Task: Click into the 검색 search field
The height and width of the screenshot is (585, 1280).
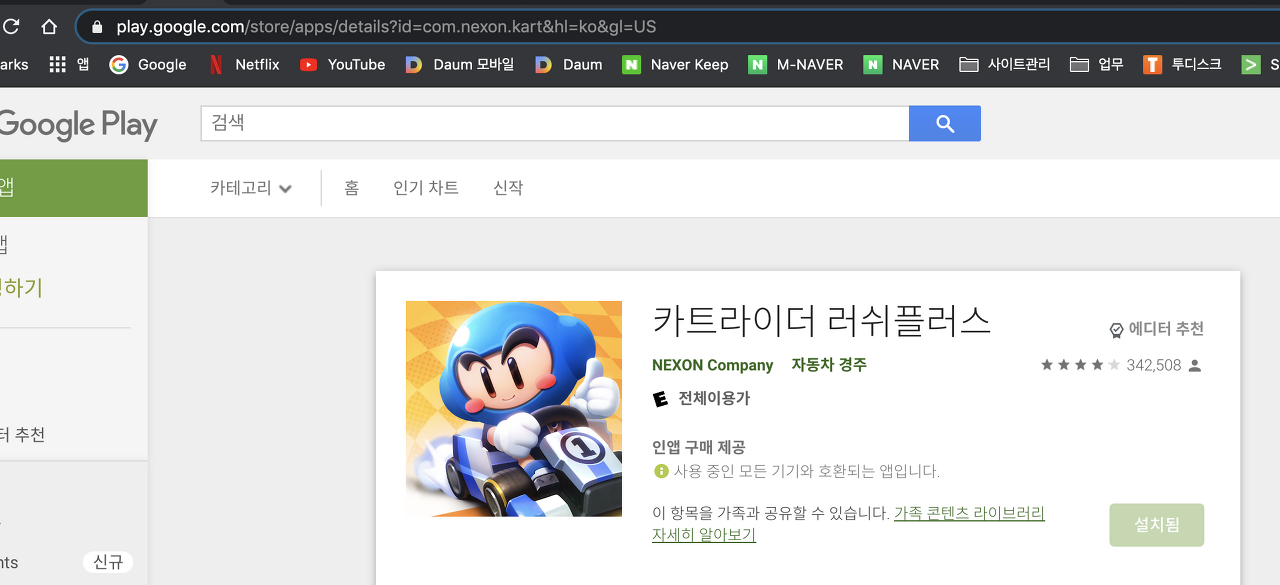Action: point(554,123)
